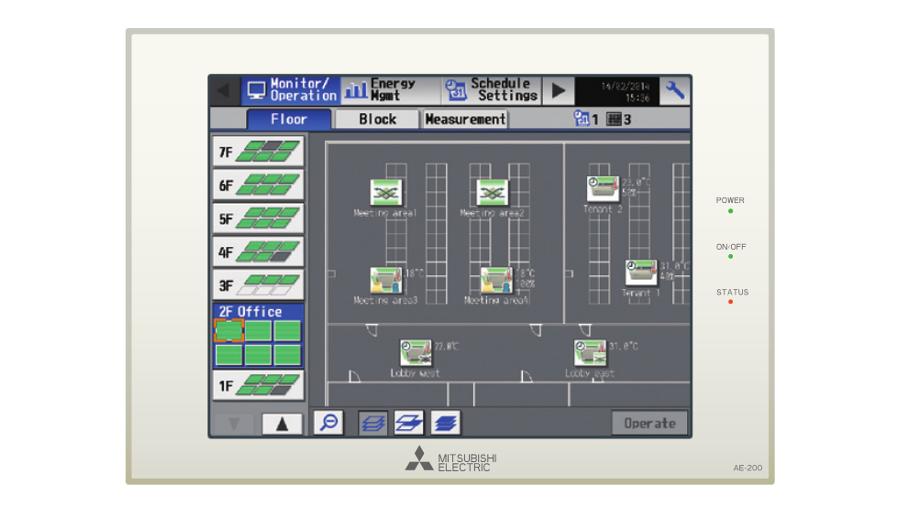
Task: Select the Tenant 1 unit icon
Action: click(x=641, y=272)
